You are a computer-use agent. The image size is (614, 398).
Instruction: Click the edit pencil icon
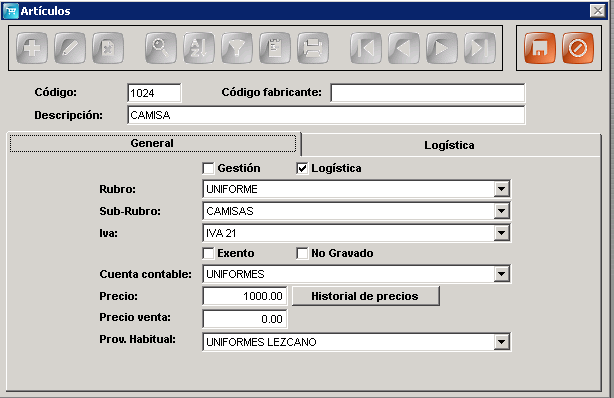coord(70,48)
